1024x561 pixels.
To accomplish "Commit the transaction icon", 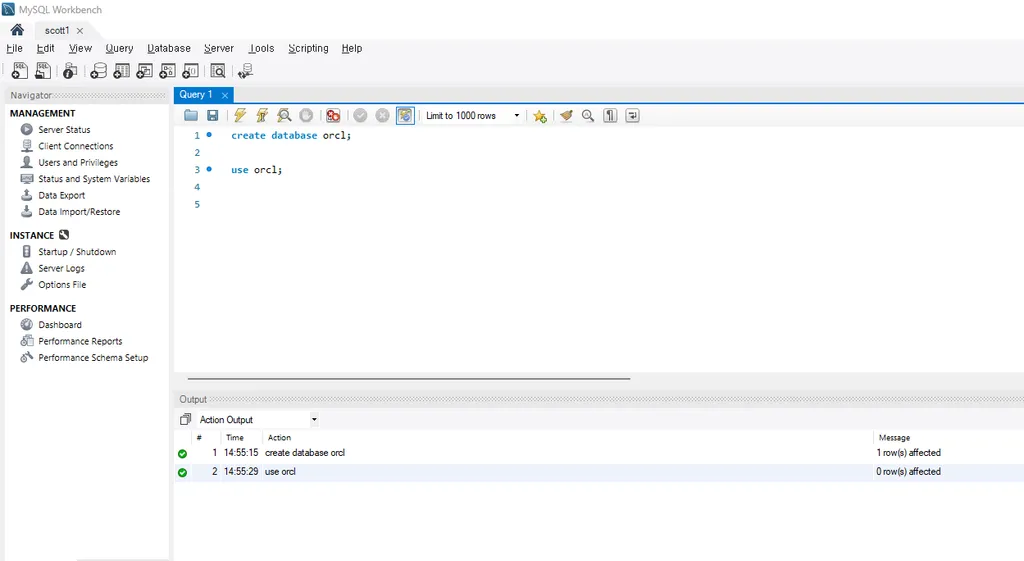I will tap(360, 116).
